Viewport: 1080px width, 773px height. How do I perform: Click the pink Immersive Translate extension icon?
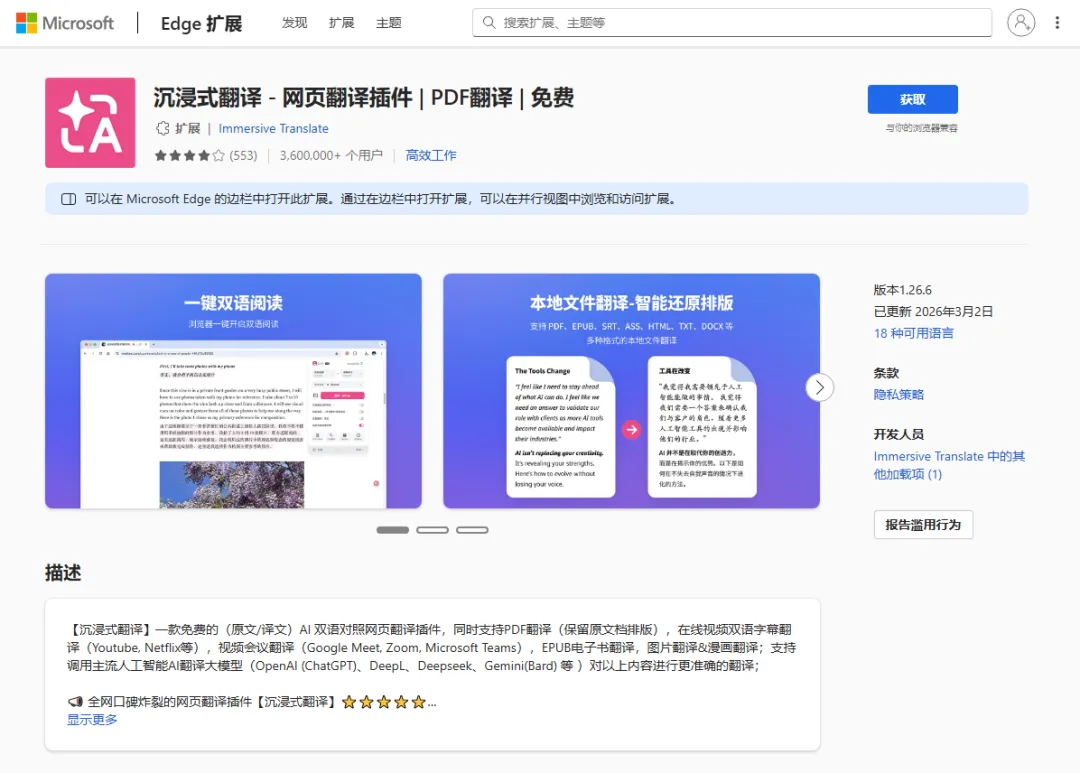[90, 123]
